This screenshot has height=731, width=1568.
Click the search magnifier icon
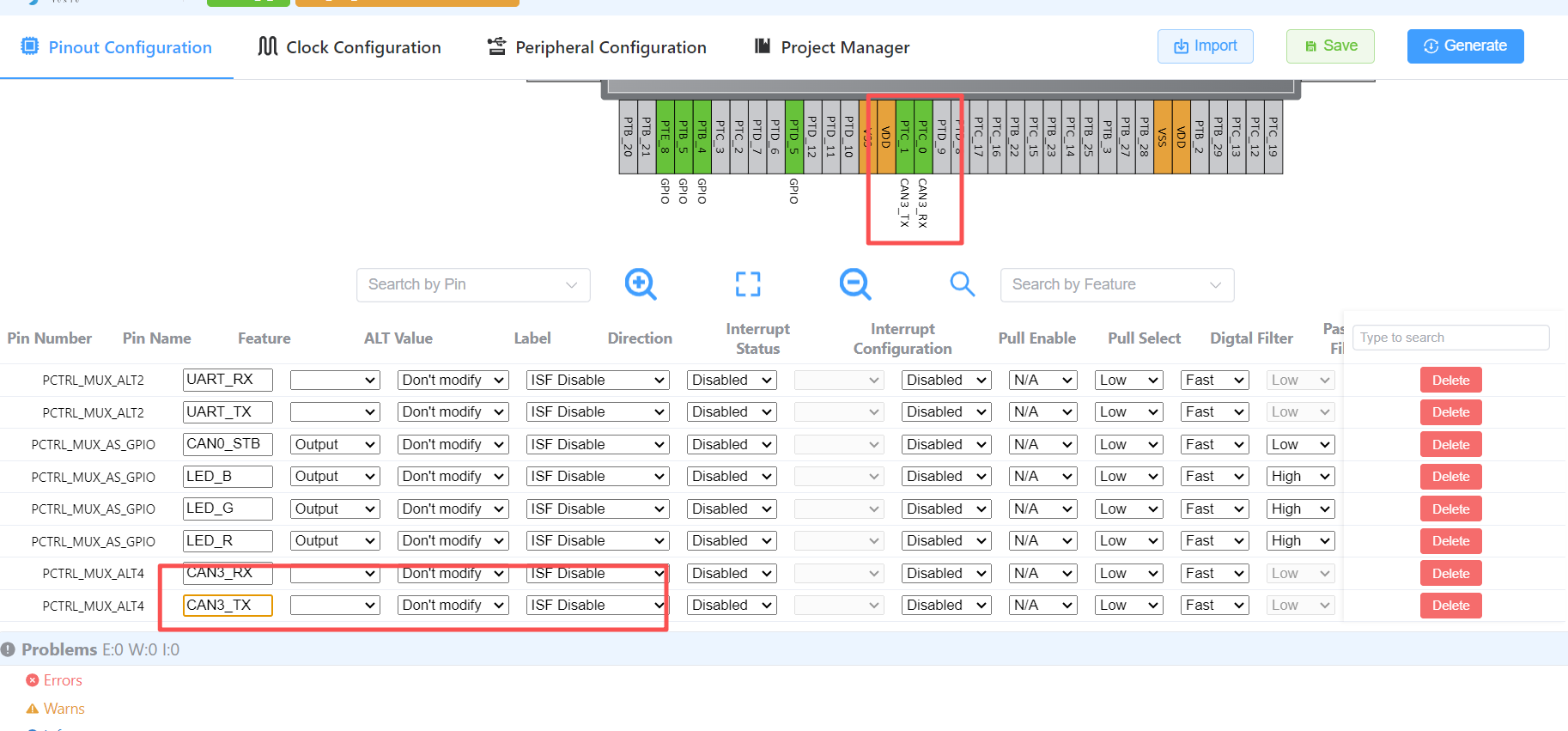(x=962, y=283)
